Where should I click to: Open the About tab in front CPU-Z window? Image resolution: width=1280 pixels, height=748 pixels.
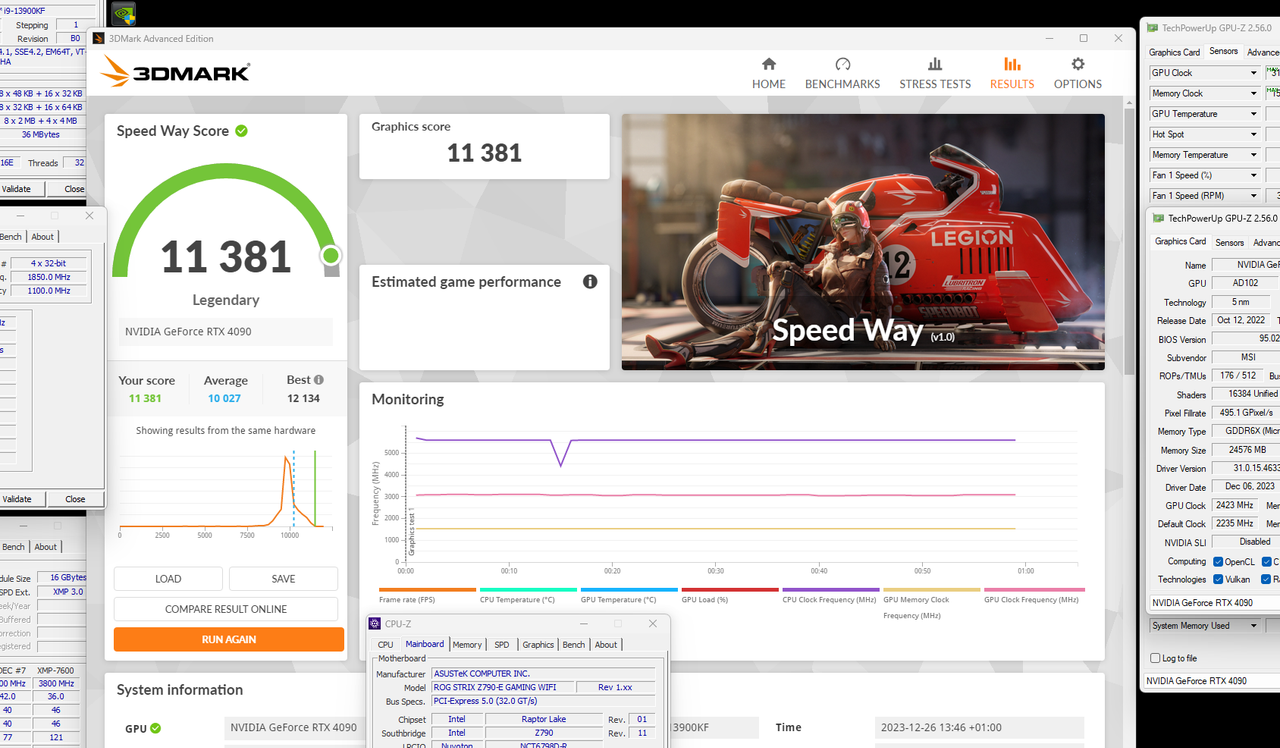pos(606,645)
